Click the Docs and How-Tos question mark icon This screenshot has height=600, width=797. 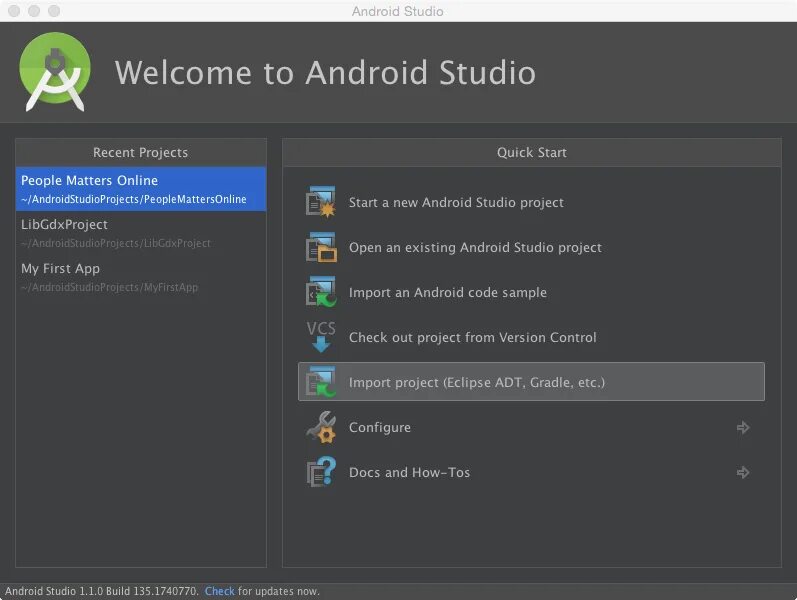click(321, 472)
